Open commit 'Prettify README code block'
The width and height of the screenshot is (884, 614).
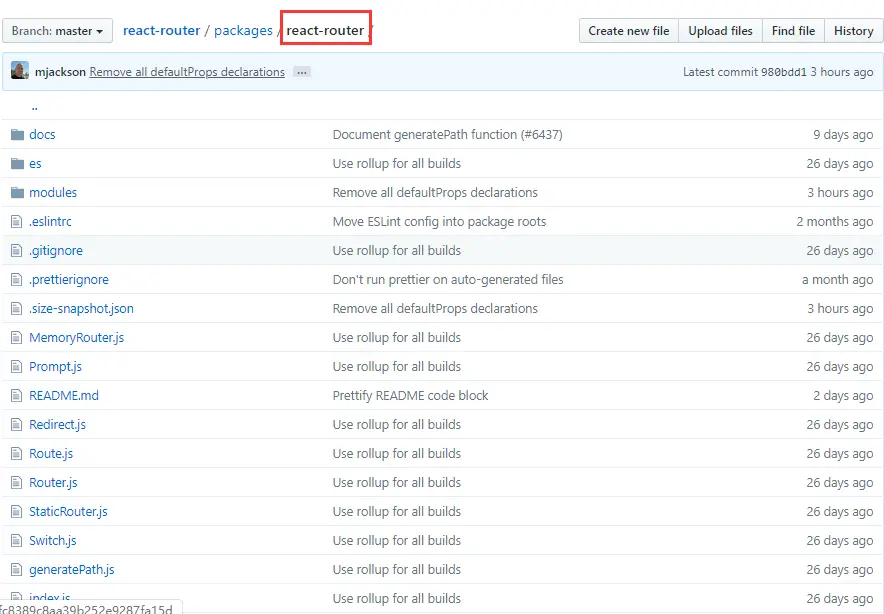[x=410, y=396]
